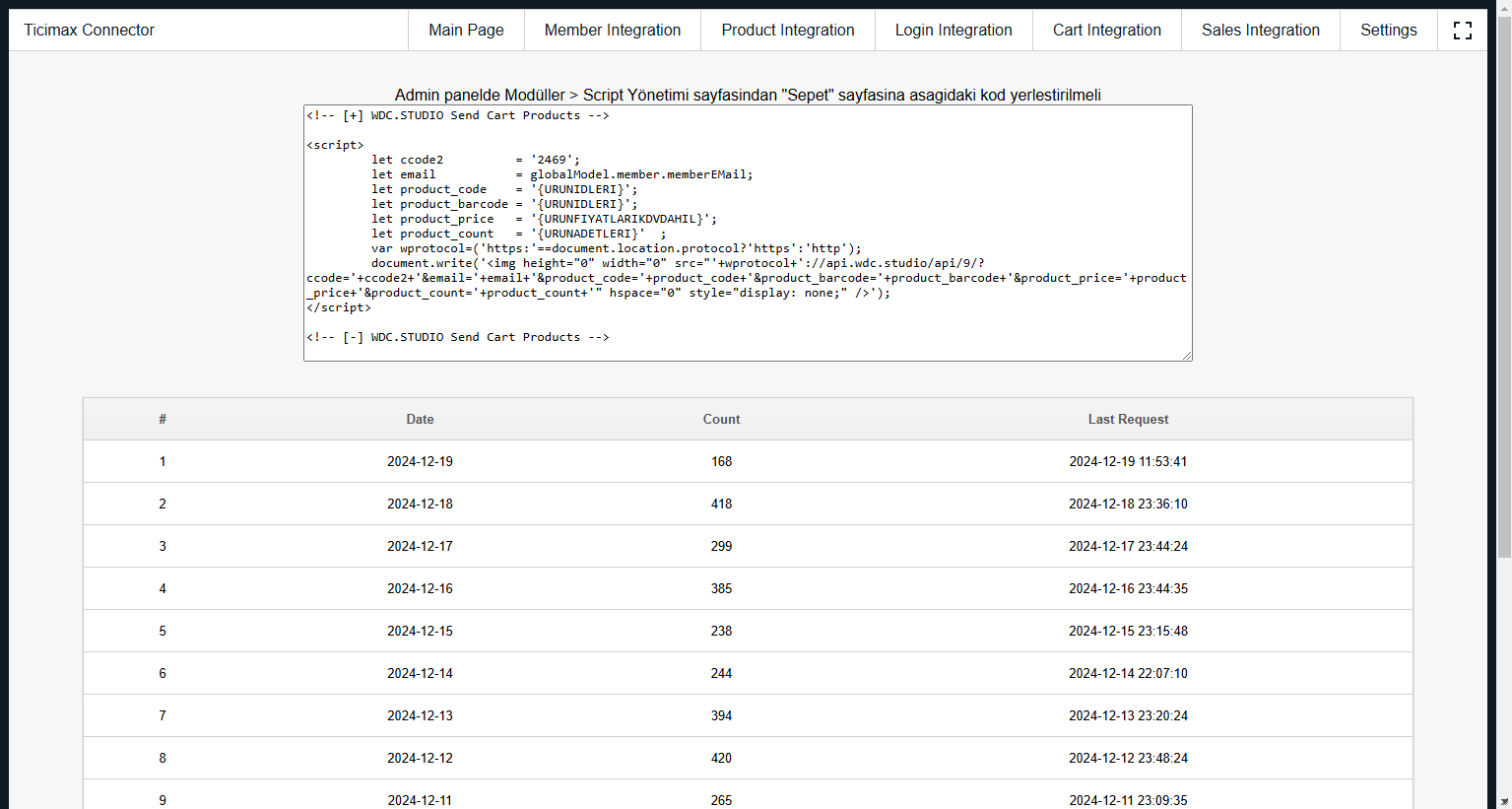Select date cell 2024-12-14
The image size is (1512, 809).
421,673
